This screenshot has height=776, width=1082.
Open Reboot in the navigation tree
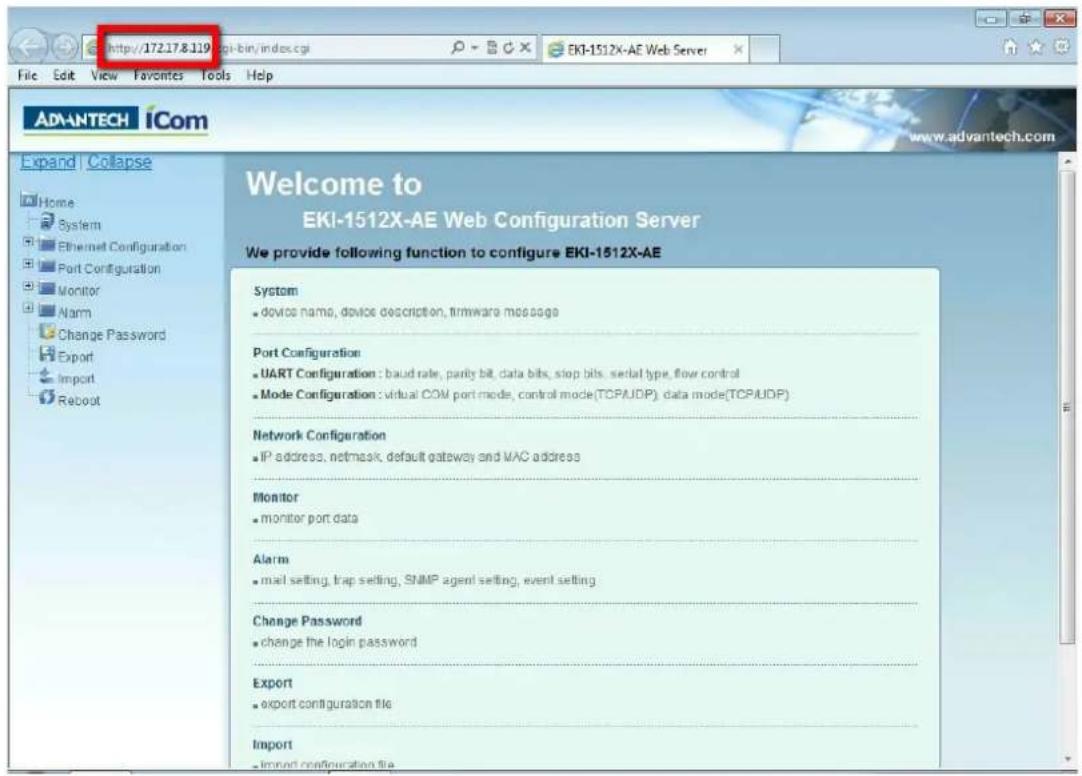[x=79, y=401]
